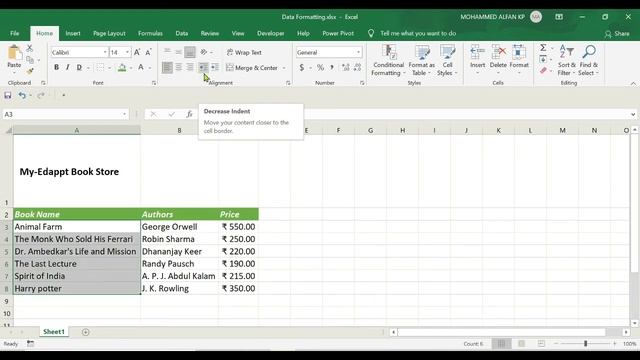Viewport: 640px width, 360px height.
Task: Switch to the Insert tab
Action: [x=73, y=33]
